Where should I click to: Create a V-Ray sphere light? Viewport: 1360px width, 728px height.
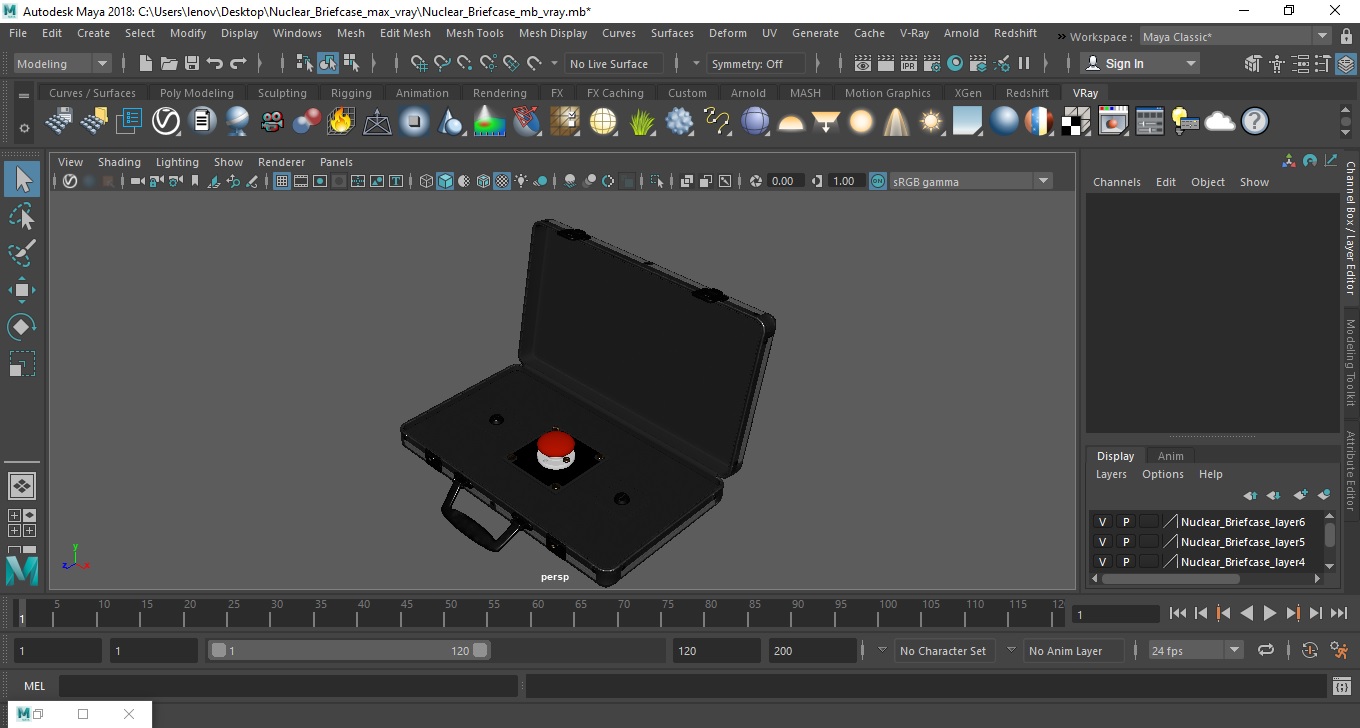(861, 121)
